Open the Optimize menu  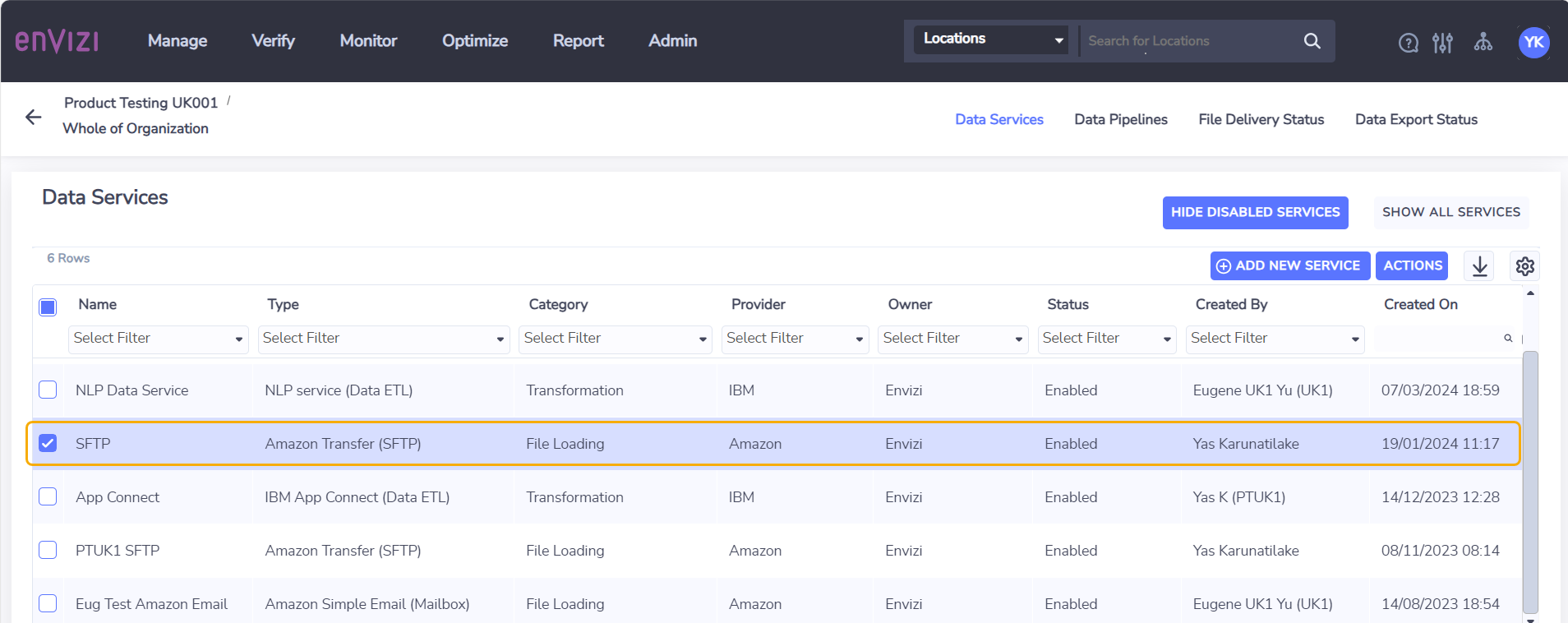[x=475, y=41]
